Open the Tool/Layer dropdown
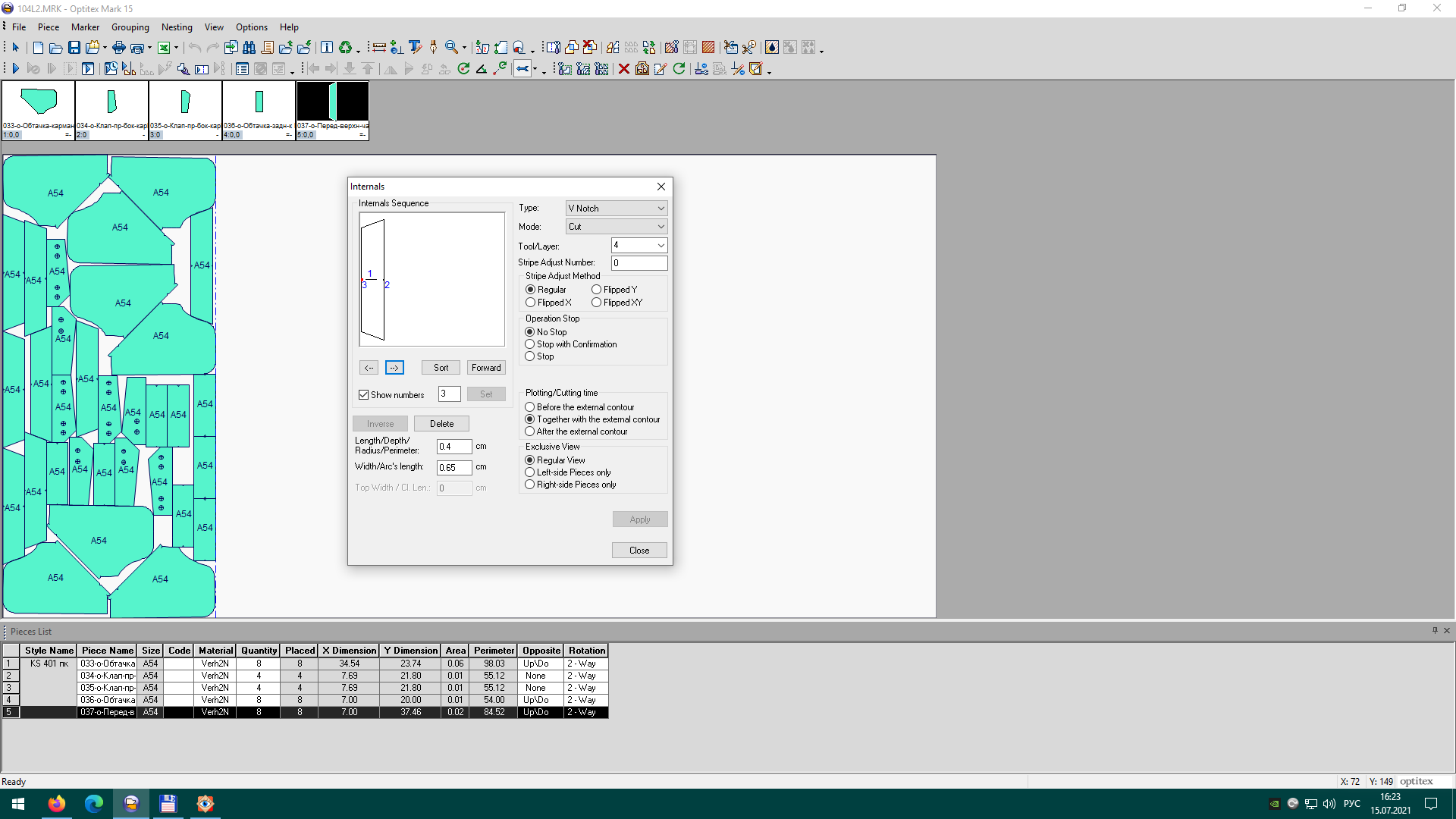1456x819 pixels. coord(639,245)
